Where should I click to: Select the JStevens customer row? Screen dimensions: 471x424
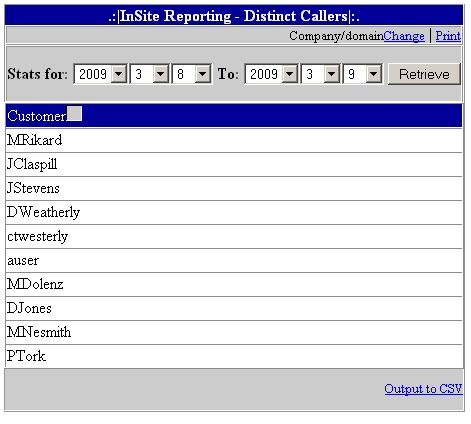pos(234,188)
